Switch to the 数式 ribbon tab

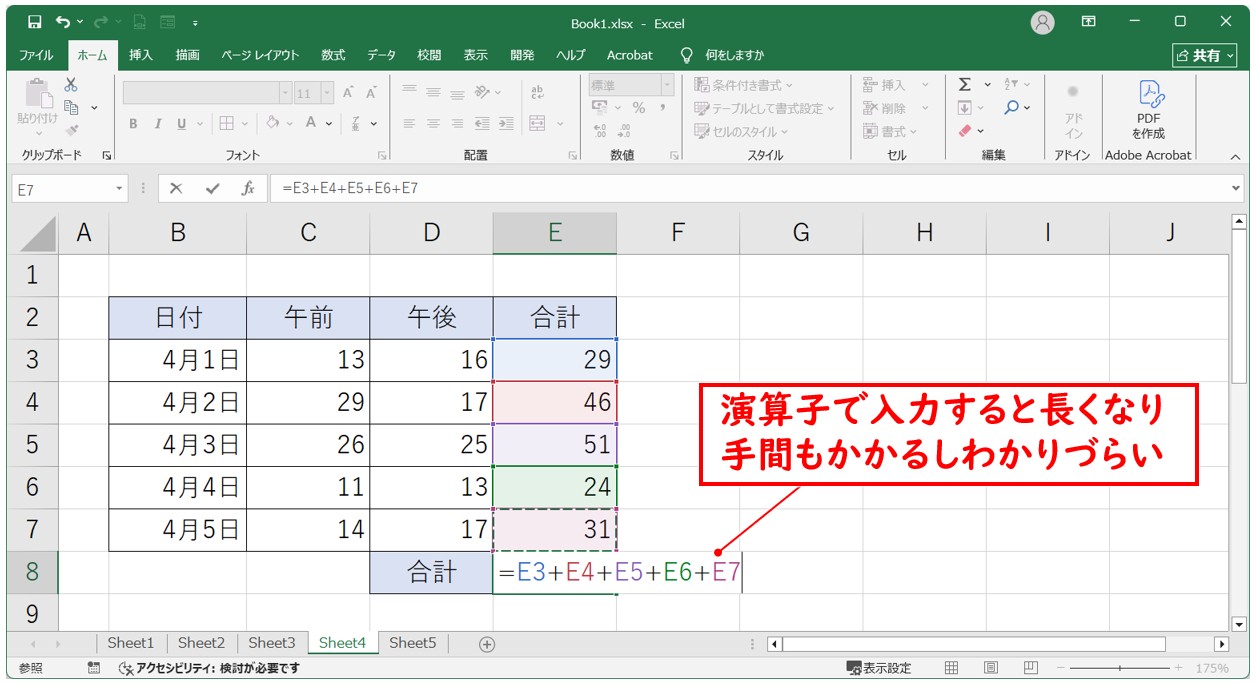pos(333,55)
